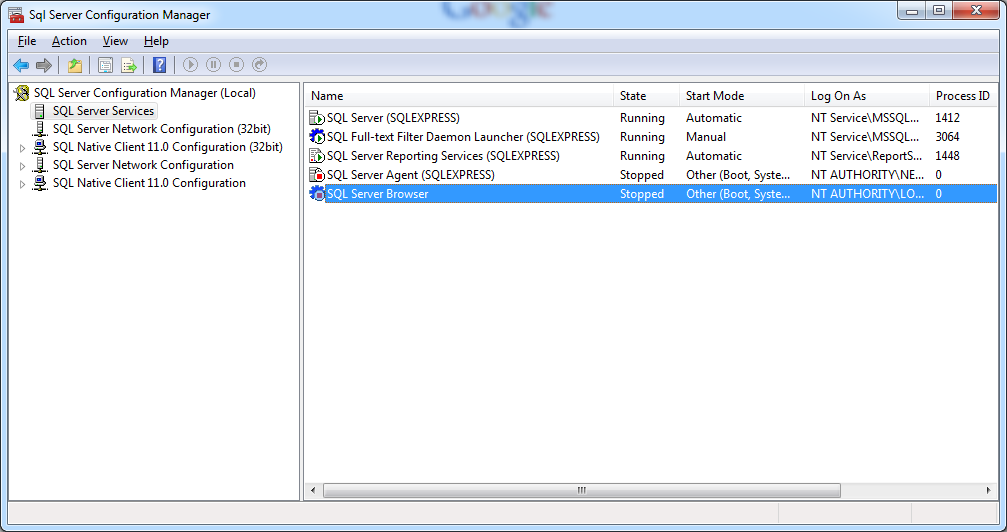Viewport: 1007px width, 532px height.
Task: Open Help via the question mark icon
Action: pos(159,65)
